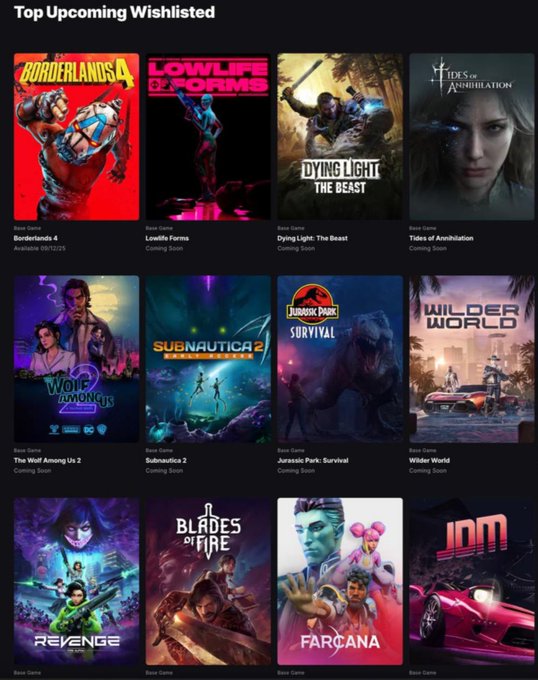The width and height of the screenshot is (538, 680).
Task: Open Dying Light The Beast cover image
Action: [340, 137]
